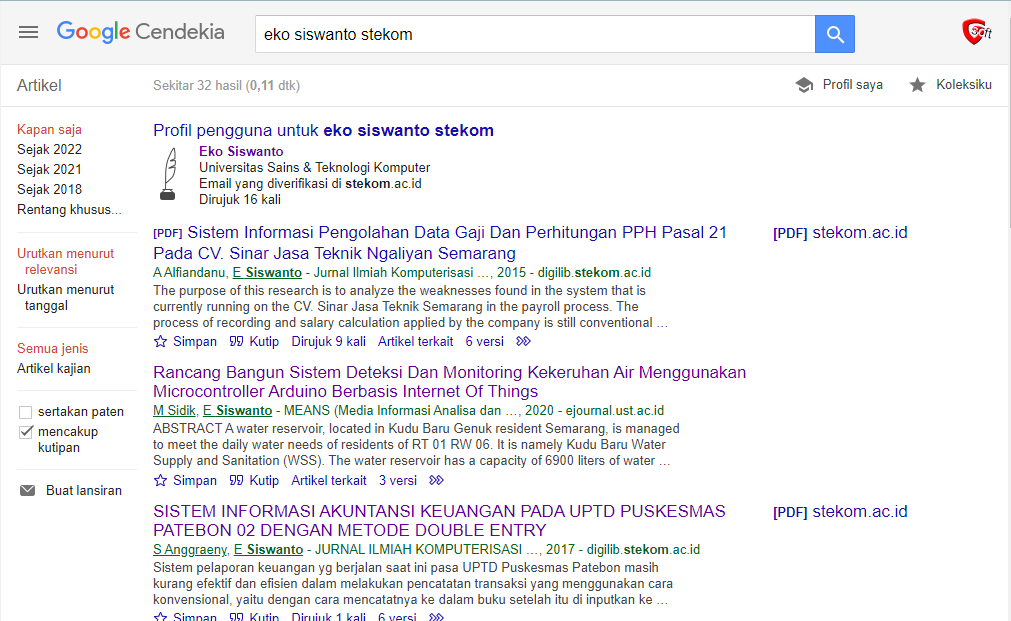The height and width of the screenshot is (621, 1011).
Task: Click the Profil saya graduation cap icon
Action: click(804, 84)
